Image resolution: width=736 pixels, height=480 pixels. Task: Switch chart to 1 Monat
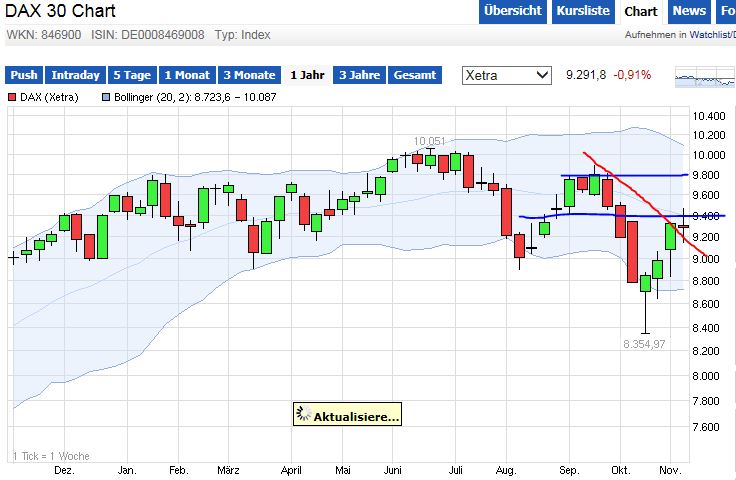[187, 75]
